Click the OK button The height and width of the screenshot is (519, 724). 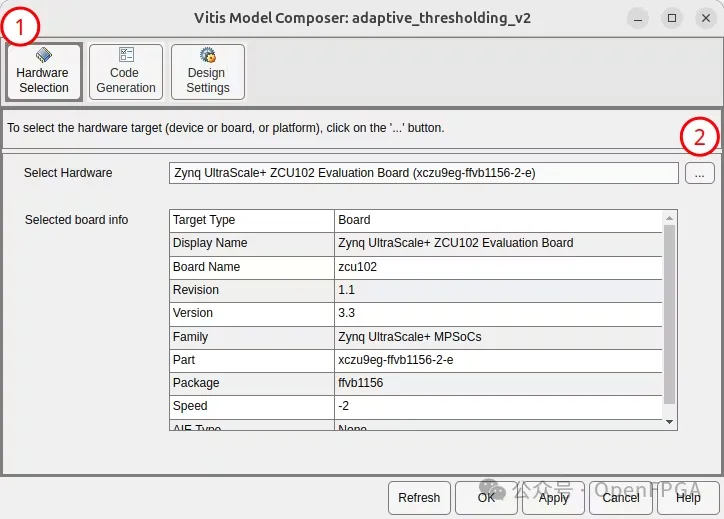tap(485, 497)
